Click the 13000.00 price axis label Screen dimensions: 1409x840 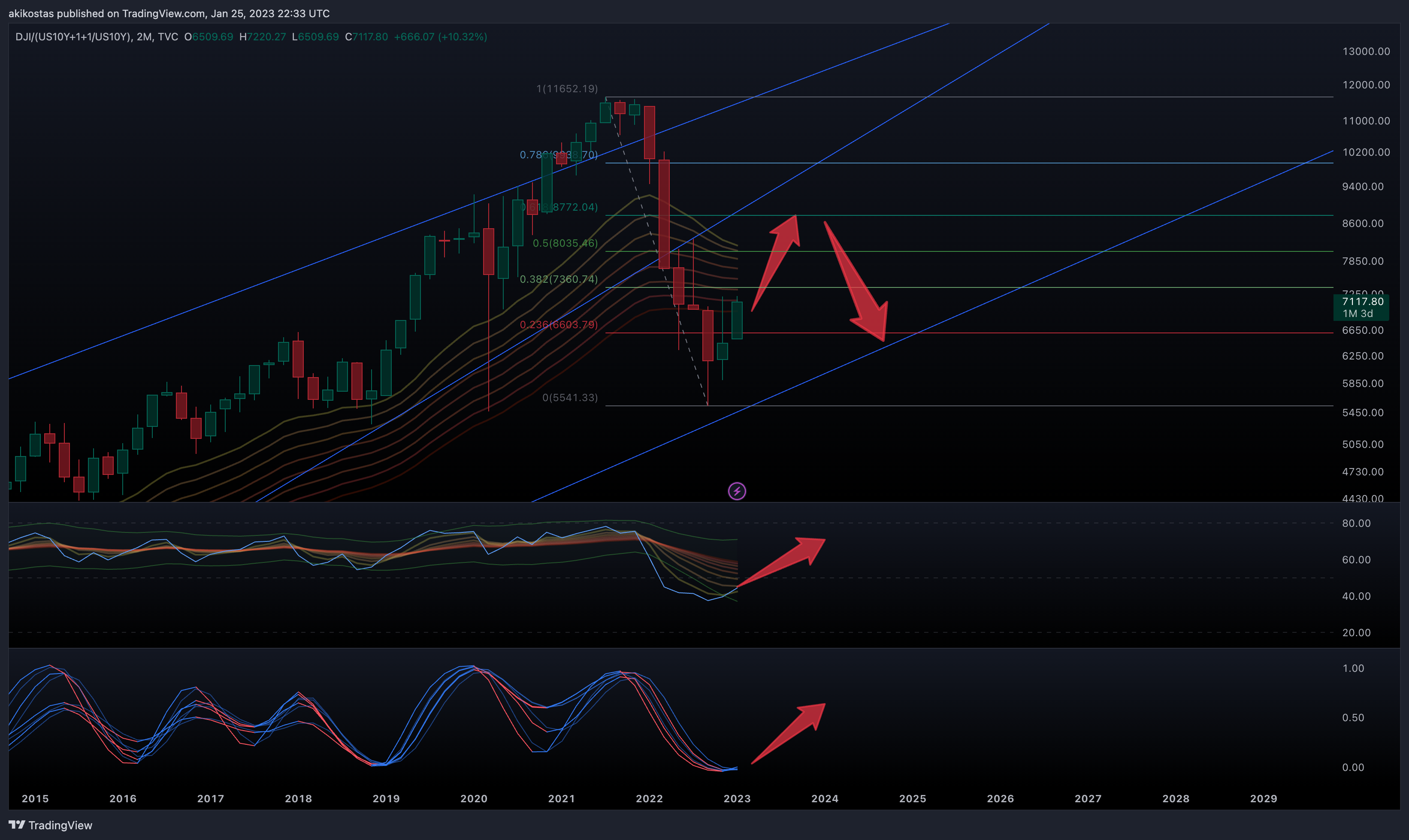click(1366, 51)
